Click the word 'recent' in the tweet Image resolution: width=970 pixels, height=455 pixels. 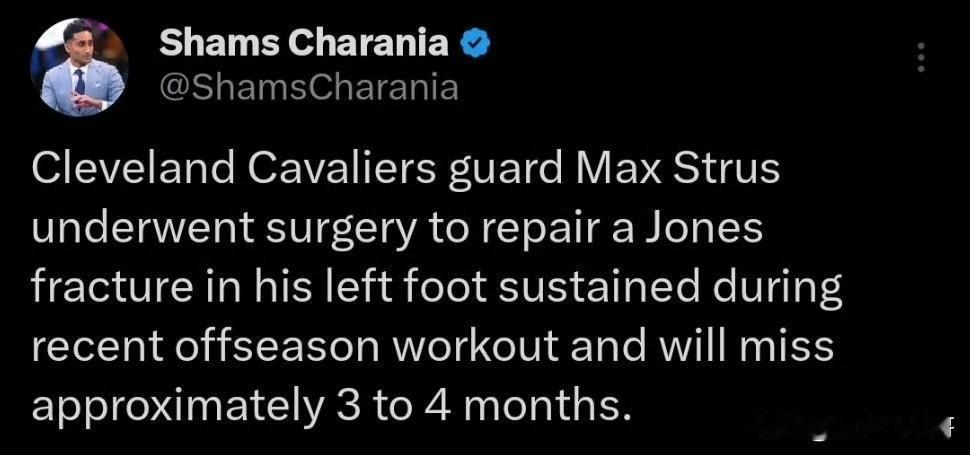click(97, 349)
